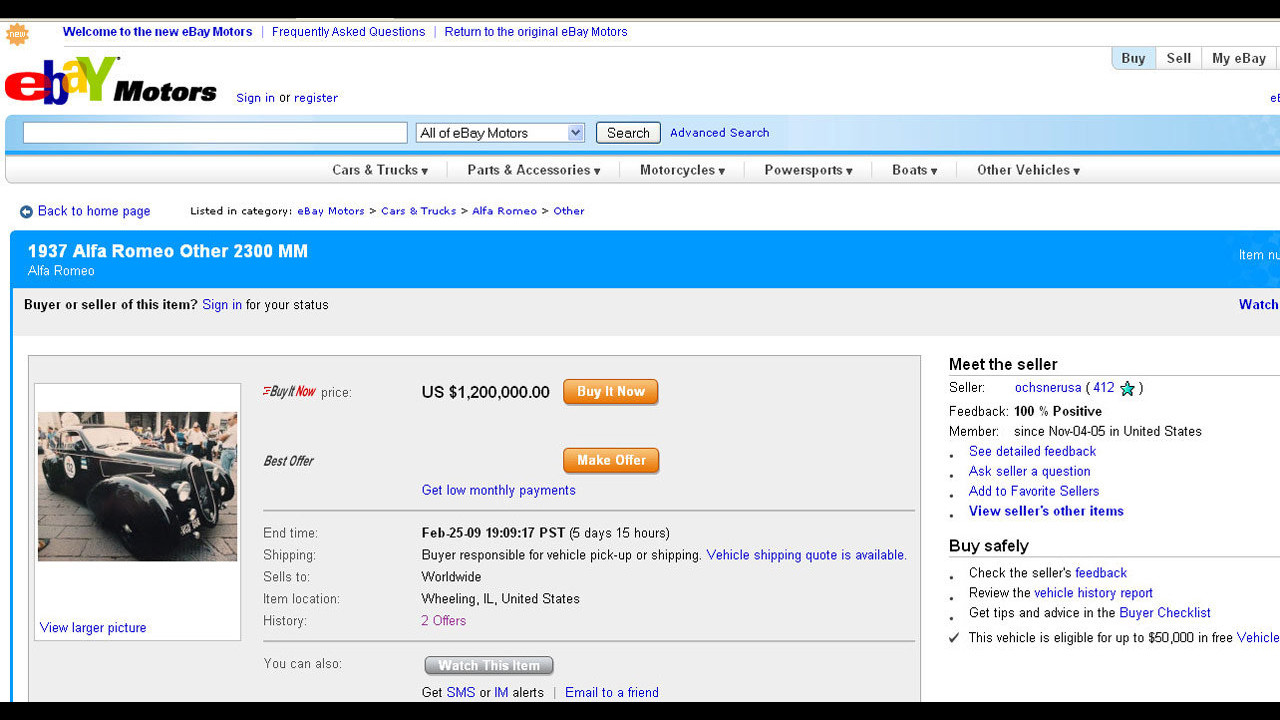
Task: Click the seller's feedback star icon
Action: (x=1127, y=388)
